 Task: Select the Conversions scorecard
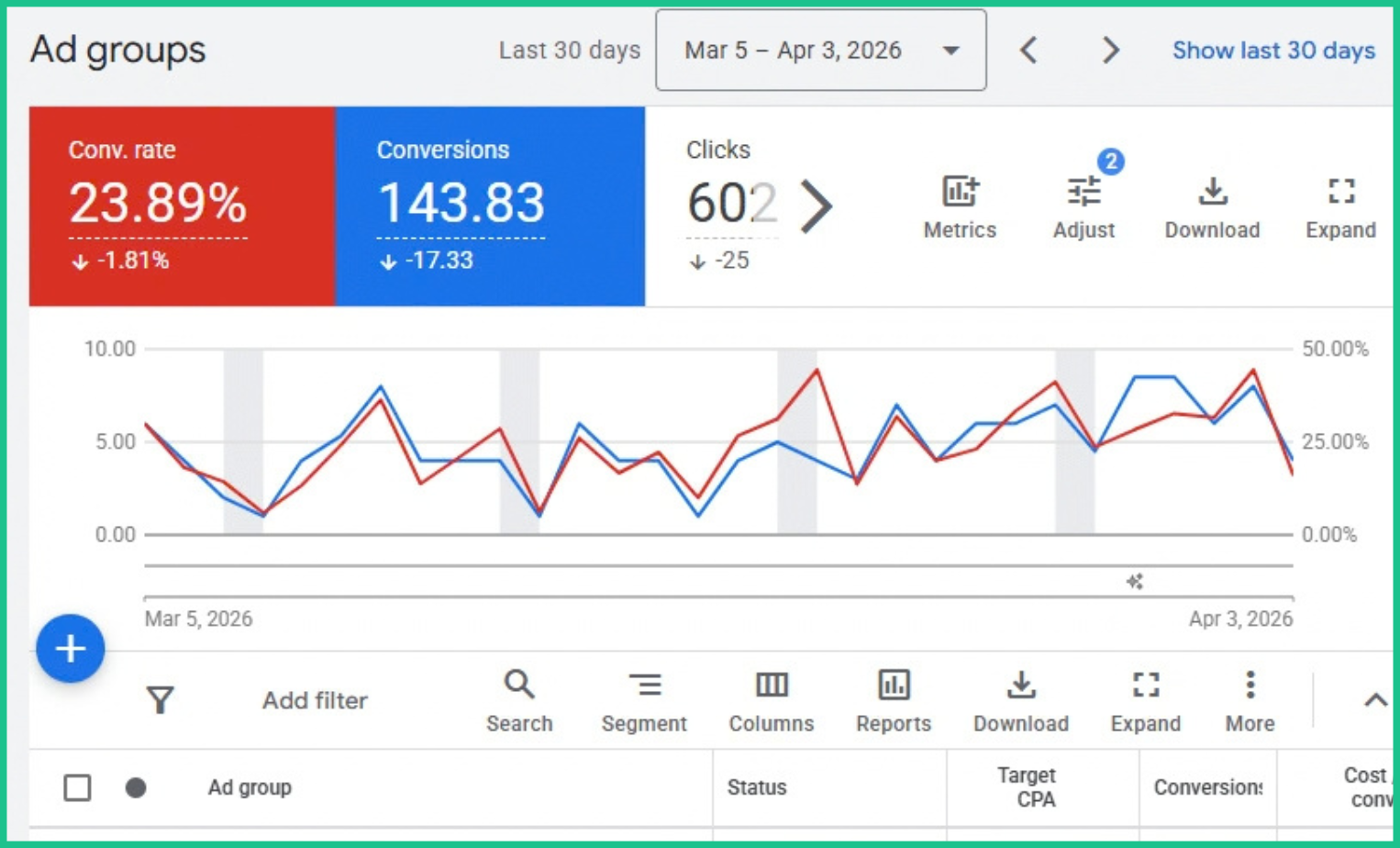coord(491,206)
